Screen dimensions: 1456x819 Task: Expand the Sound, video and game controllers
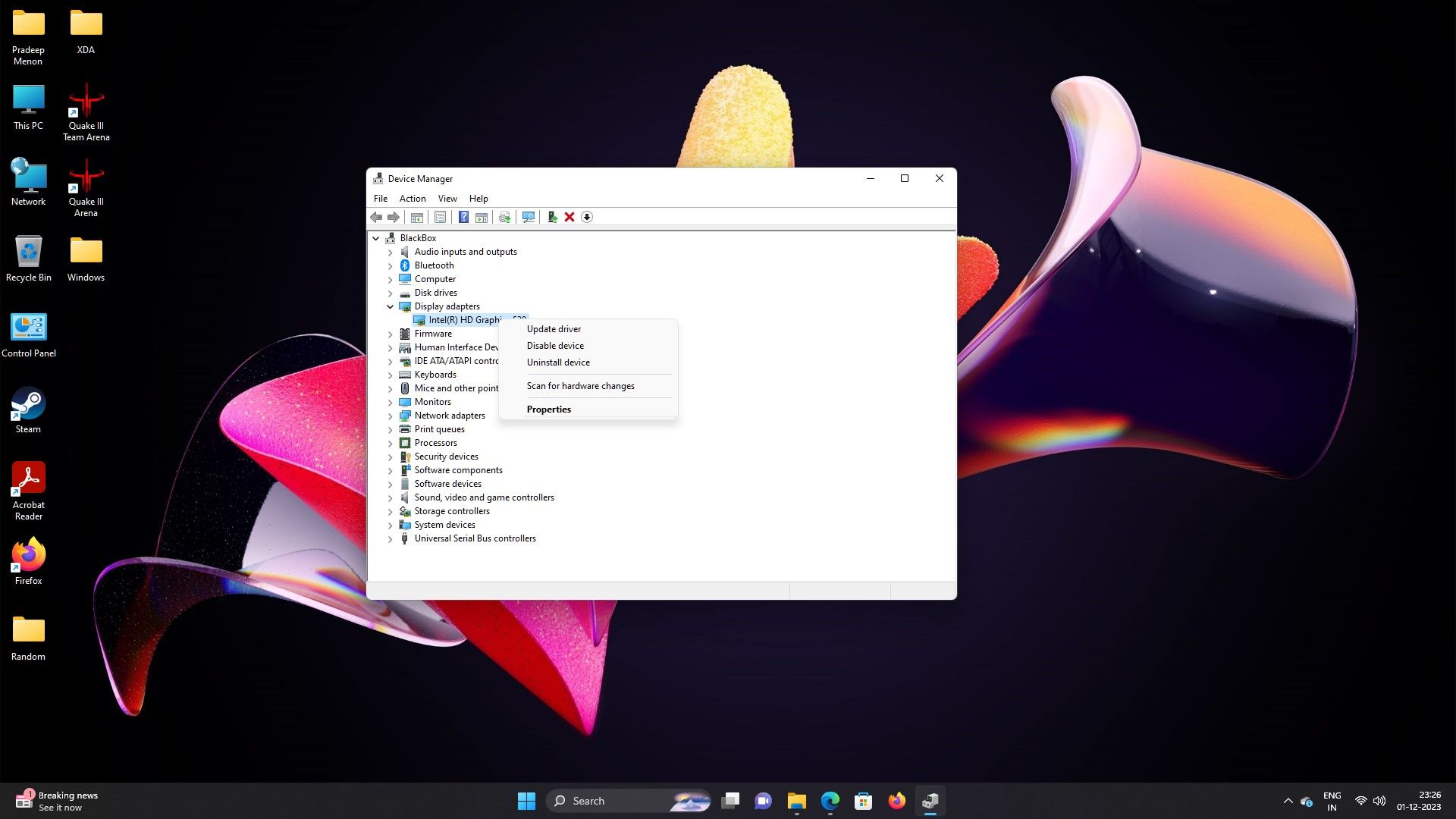point(390,497)
